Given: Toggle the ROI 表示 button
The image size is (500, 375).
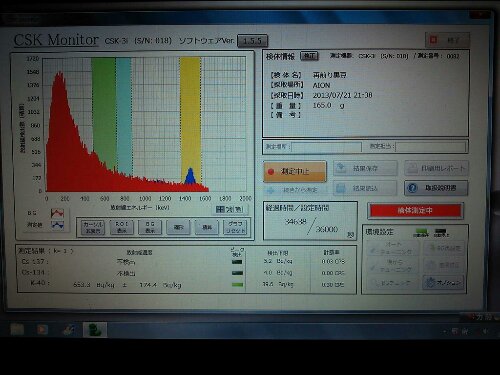Looking at the screenshot, I should click(x=122, y=227).
